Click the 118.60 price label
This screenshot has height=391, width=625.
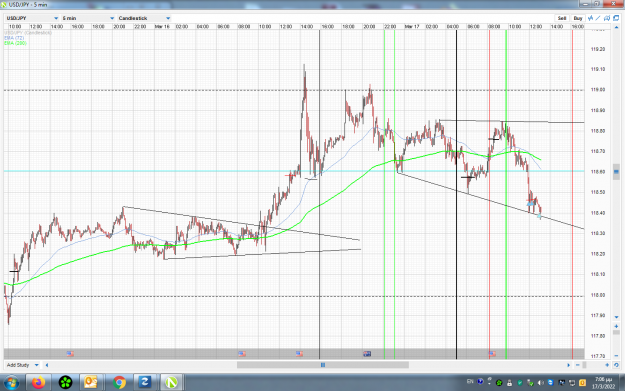click(597, 172)
